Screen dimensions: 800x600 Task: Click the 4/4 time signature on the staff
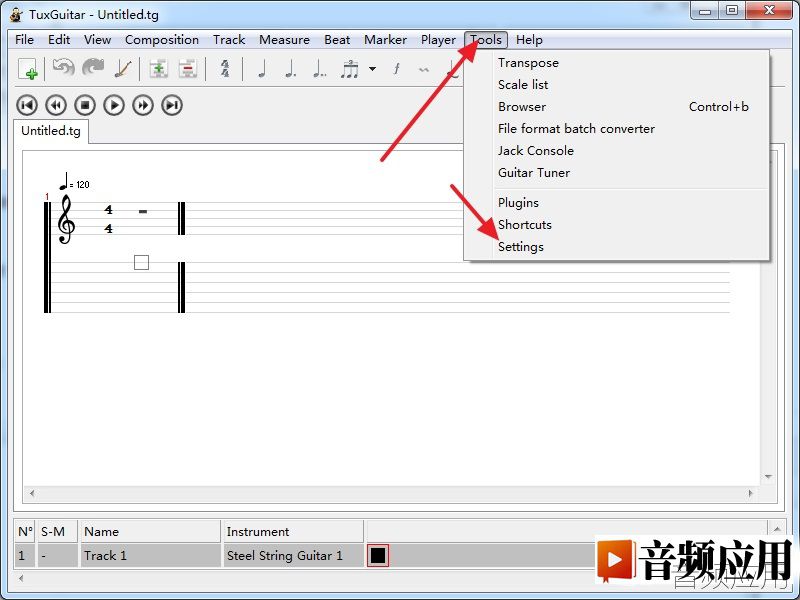tap(108, 219)
